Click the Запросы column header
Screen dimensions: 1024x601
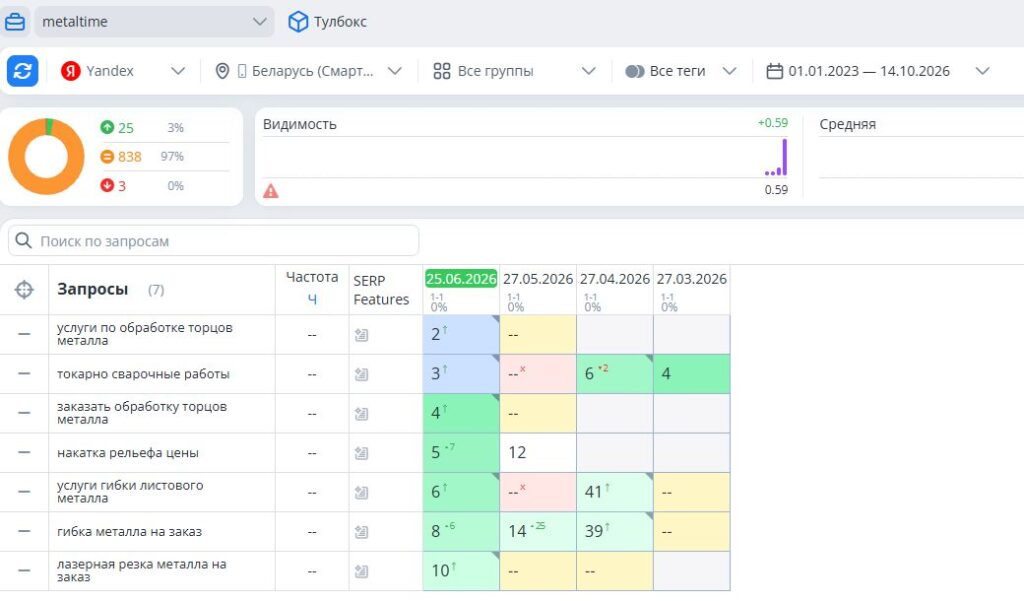[93, 289]
